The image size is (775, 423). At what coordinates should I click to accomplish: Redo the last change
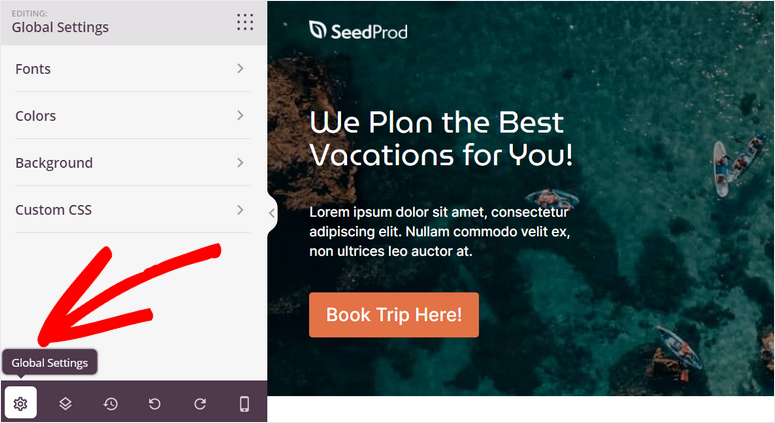200,403
